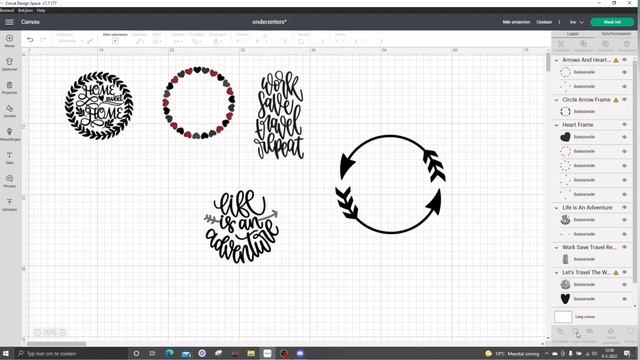The width and height of the screenshot is (640, 360).
Task: Open the Bekijken menu
Action: 26,10
